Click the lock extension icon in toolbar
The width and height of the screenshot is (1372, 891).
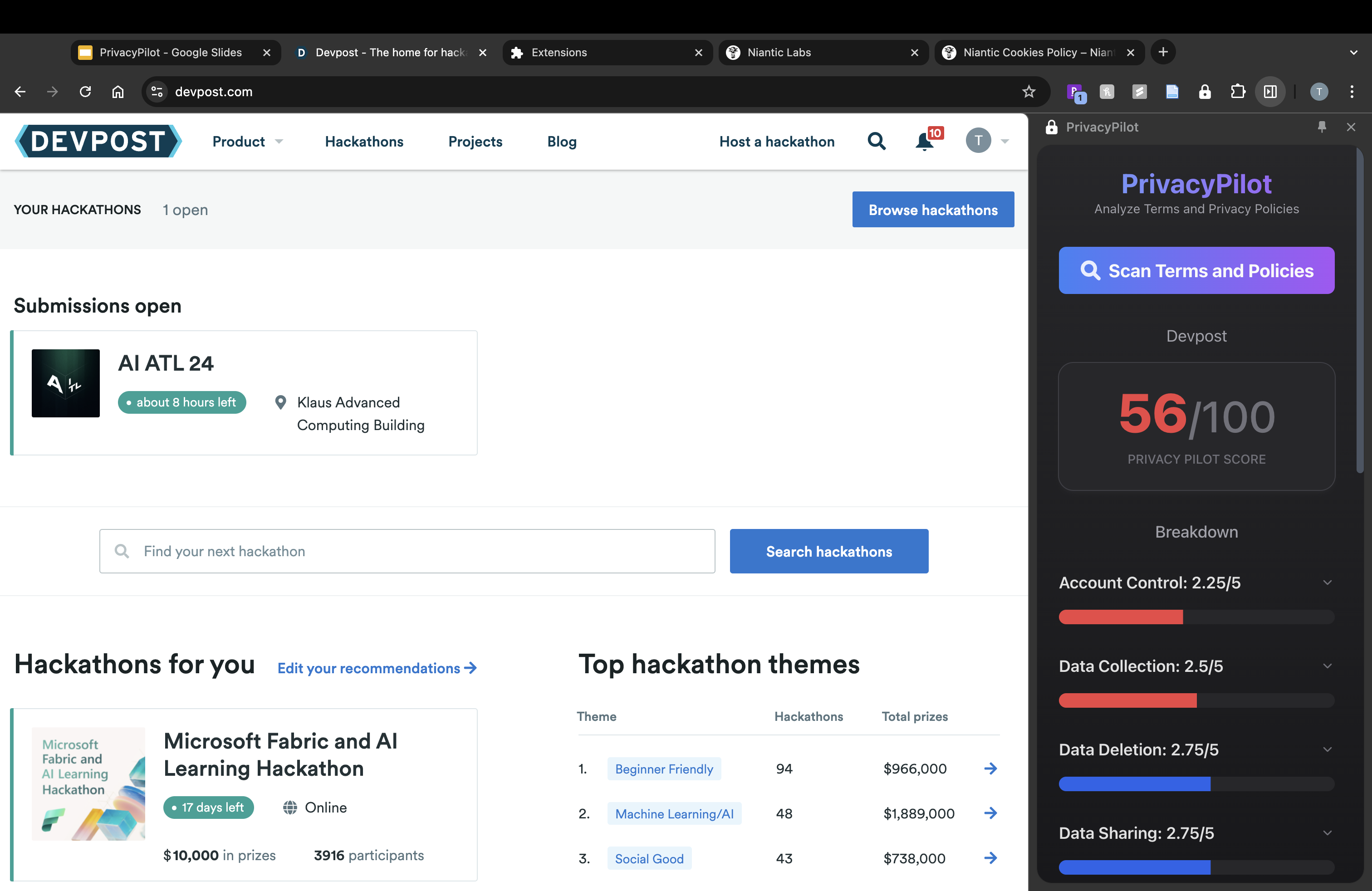(x=1205, y=92)
